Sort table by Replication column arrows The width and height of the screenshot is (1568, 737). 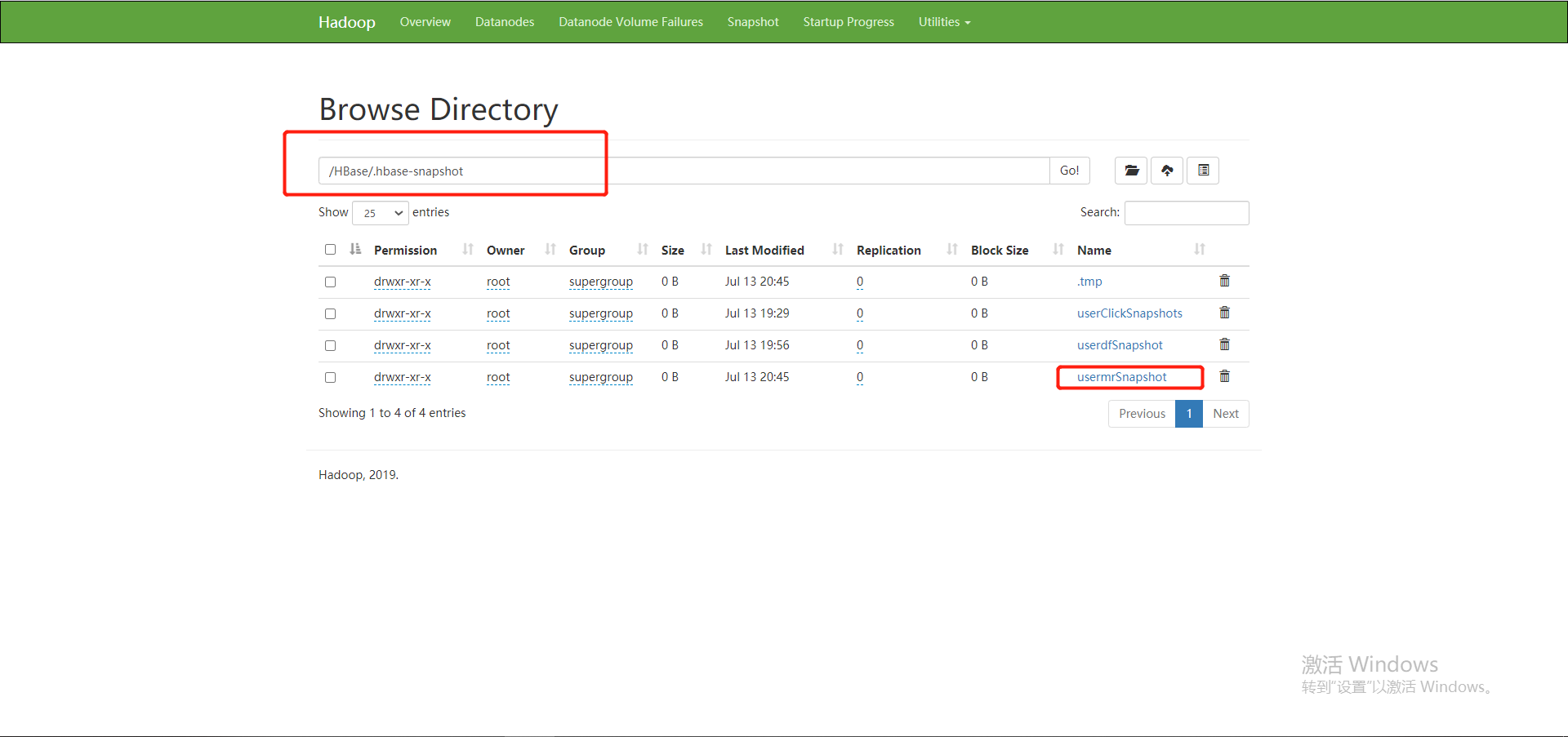point(952,250)
